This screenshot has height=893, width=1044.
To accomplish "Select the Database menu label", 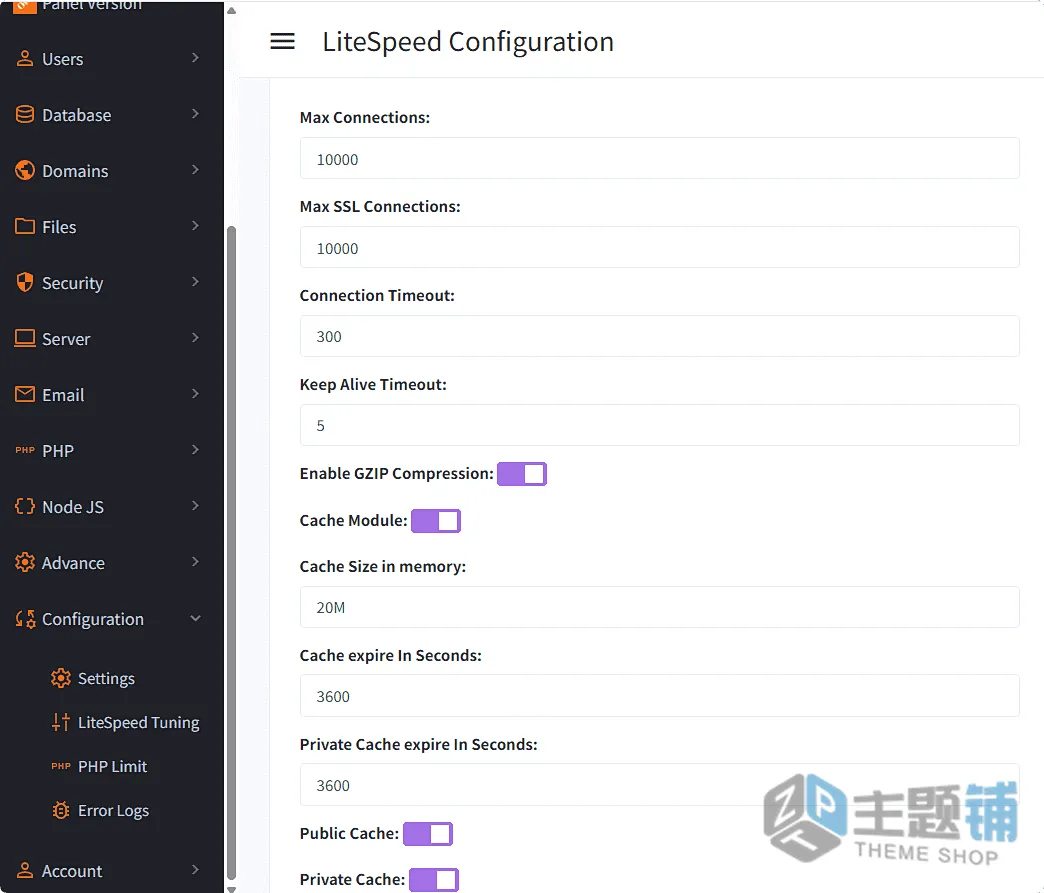I will 77,115.
